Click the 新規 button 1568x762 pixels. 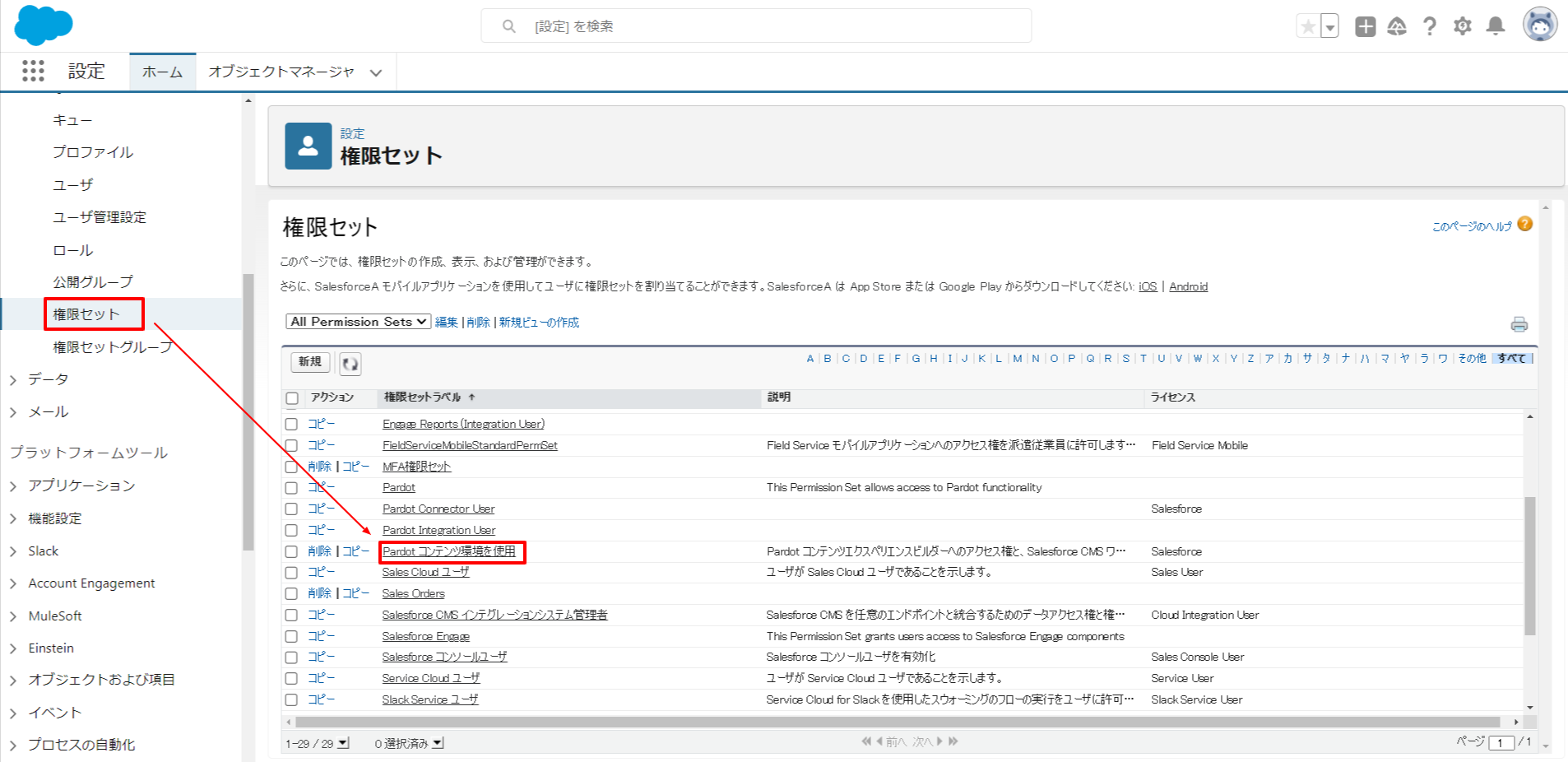[x=310, y=362]
